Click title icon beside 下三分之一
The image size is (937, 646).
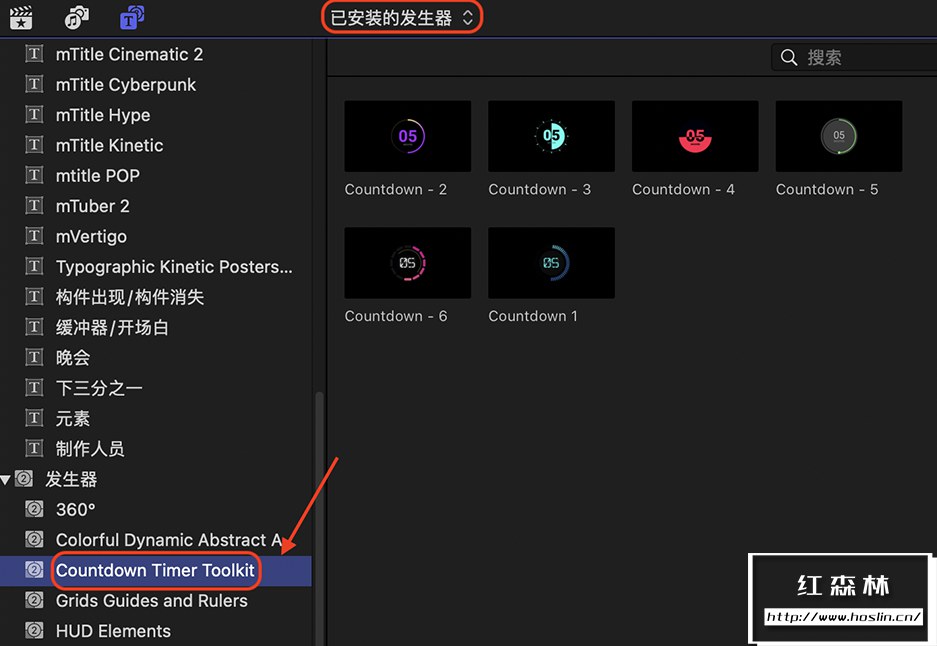click(34, 388)
